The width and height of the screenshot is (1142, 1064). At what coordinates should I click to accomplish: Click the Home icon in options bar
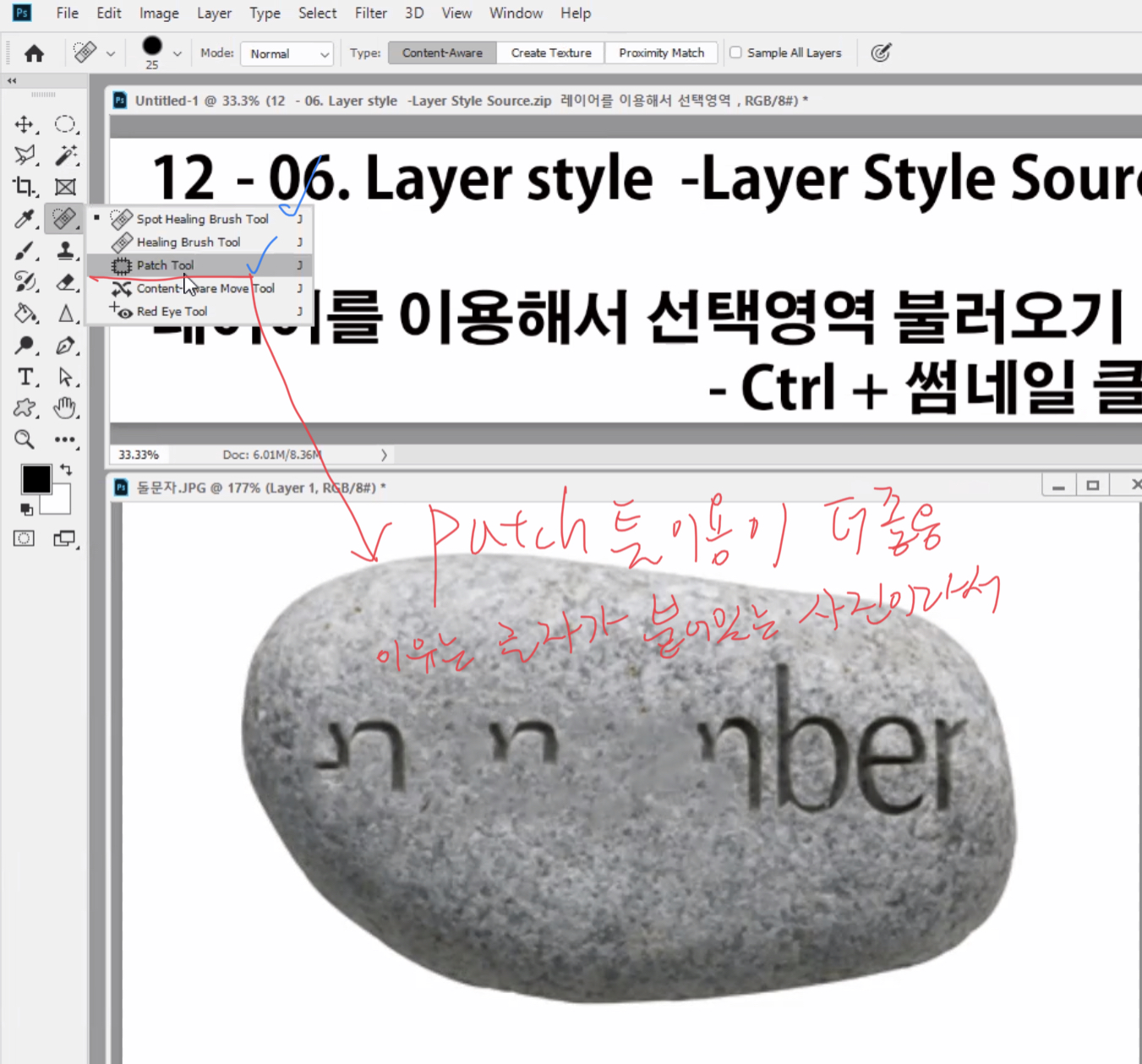click(34, 53)
